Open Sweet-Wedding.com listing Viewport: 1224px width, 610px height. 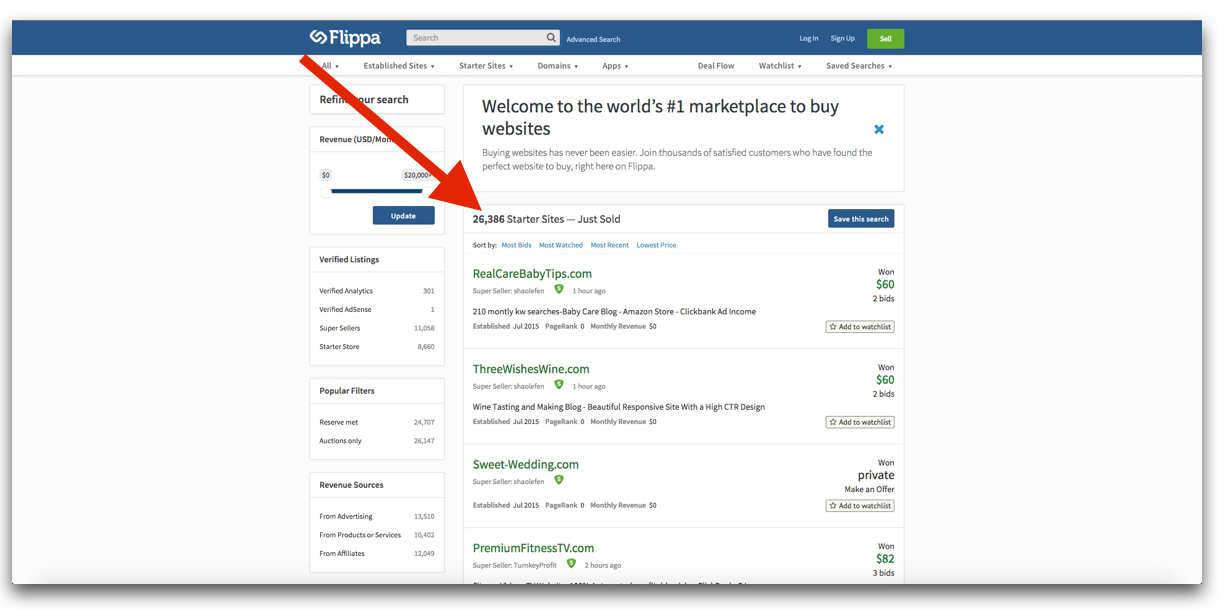[526, 464]
